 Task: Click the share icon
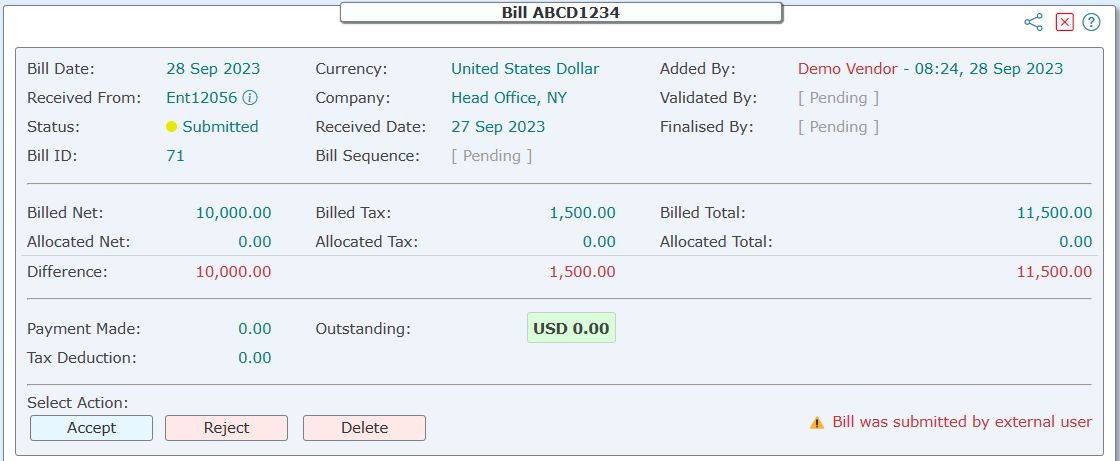click(1033, 23)
